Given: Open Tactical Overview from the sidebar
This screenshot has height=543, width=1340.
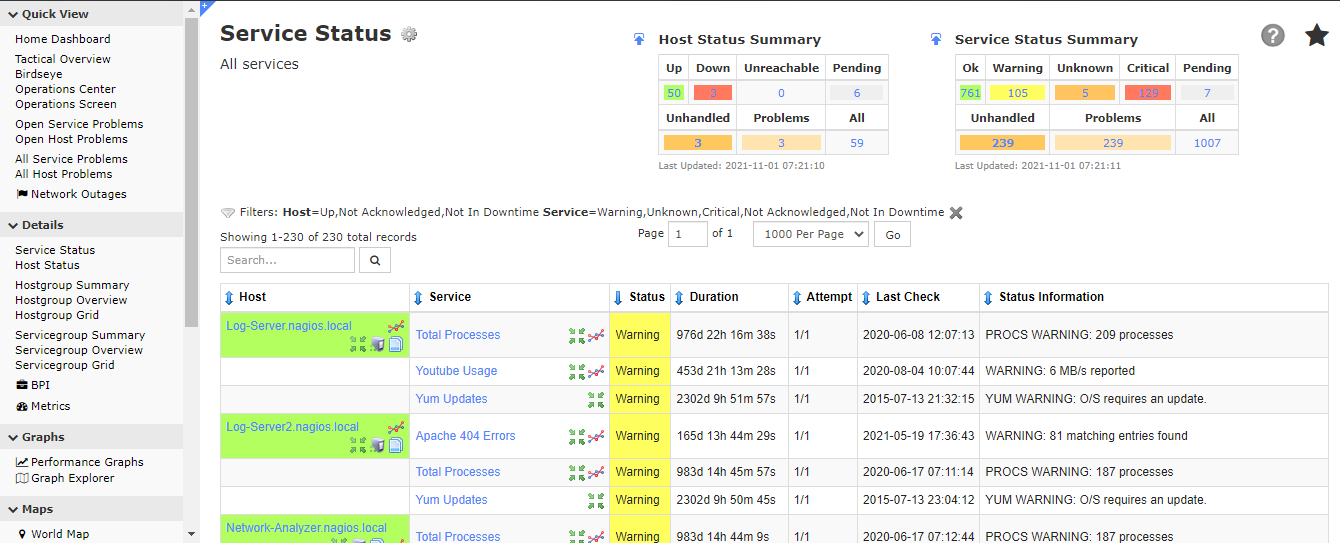Looking at the screenshot, I should [63, 59].
